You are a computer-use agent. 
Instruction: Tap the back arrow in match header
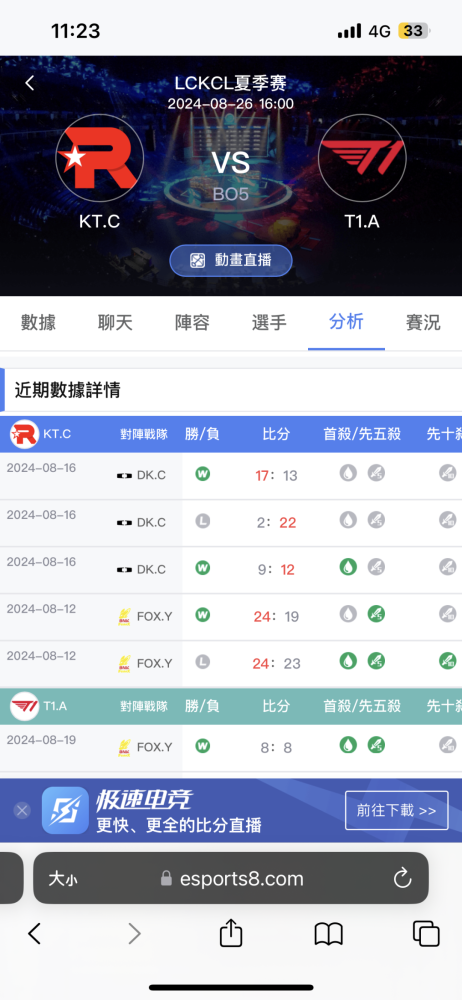pos(29,83)
